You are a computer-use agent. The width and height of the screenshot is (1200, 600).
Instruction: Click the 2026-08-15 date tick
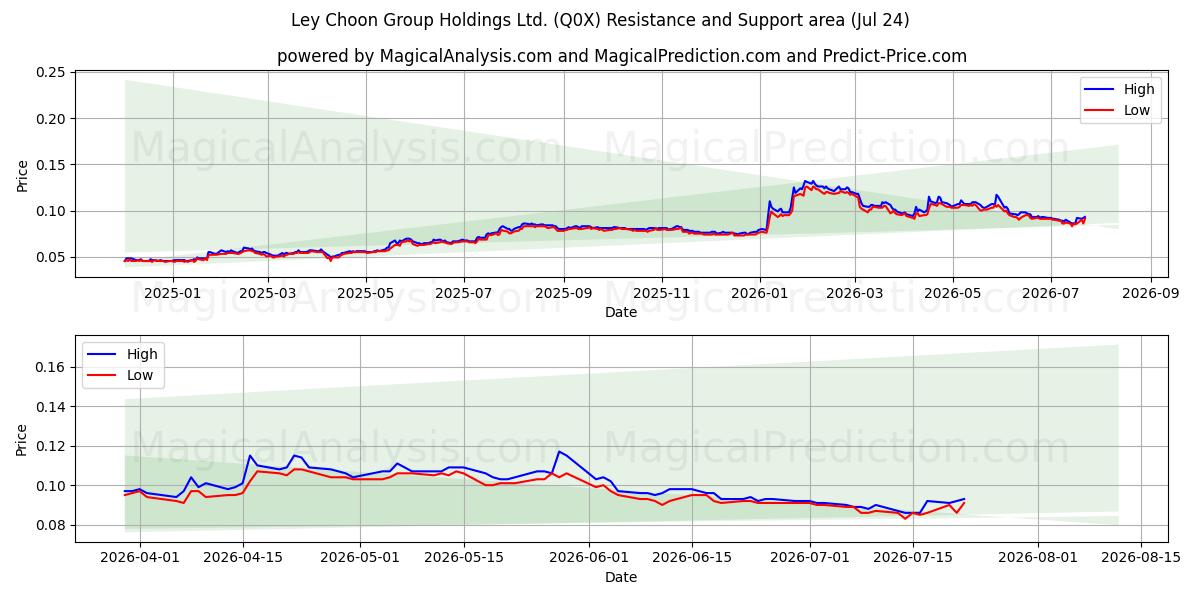pyautogui.click(x=1141, y=558)
